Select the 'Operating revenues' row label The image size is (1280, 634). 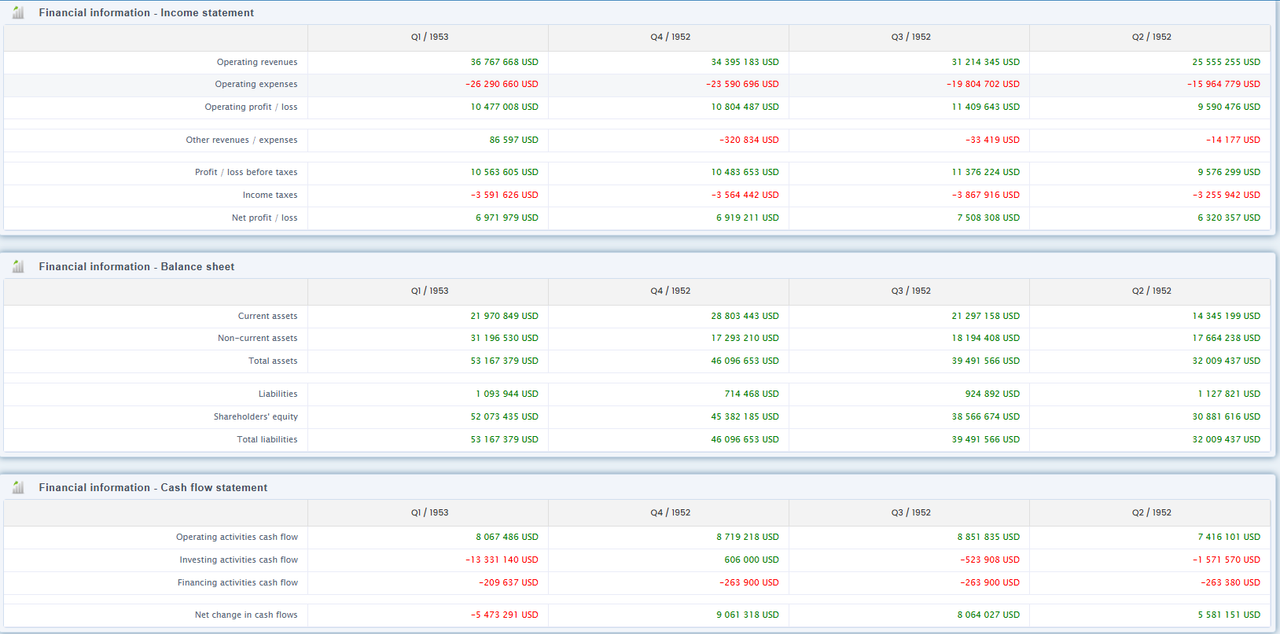coord(257,62)
